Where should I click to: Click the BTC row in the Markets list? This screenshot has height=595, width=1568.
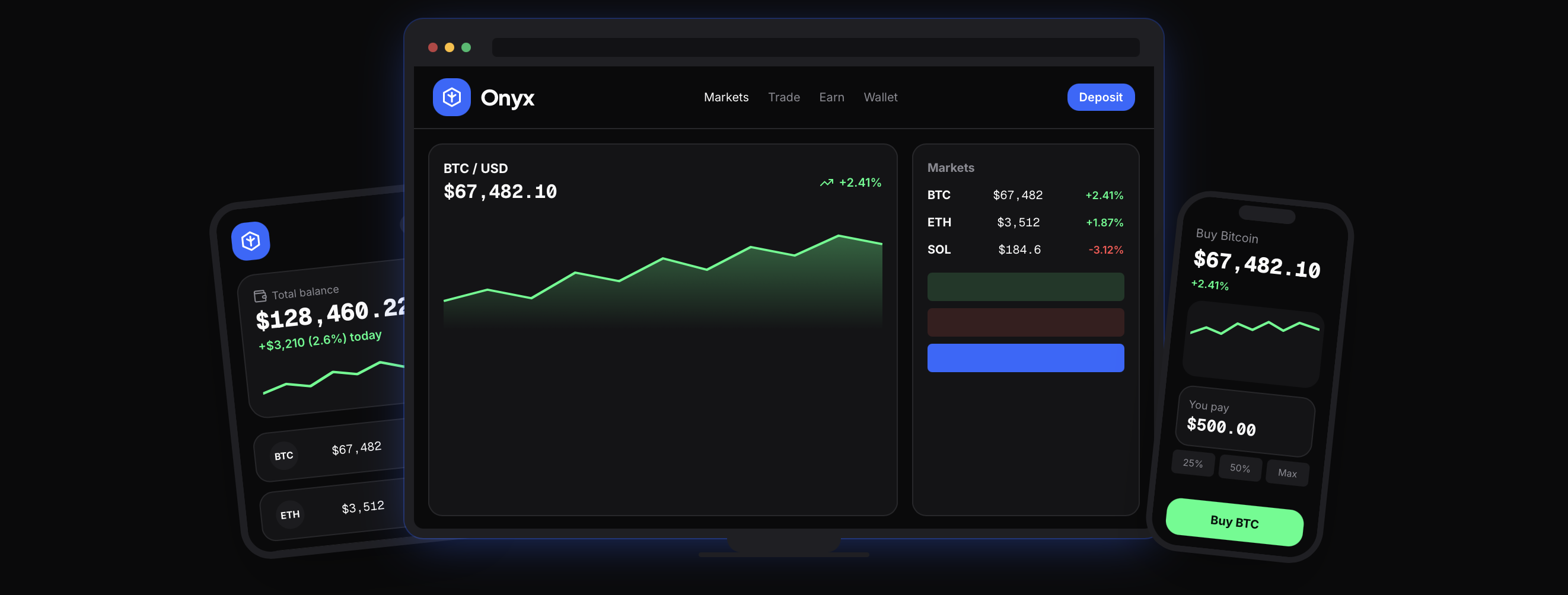(1025, 196)
